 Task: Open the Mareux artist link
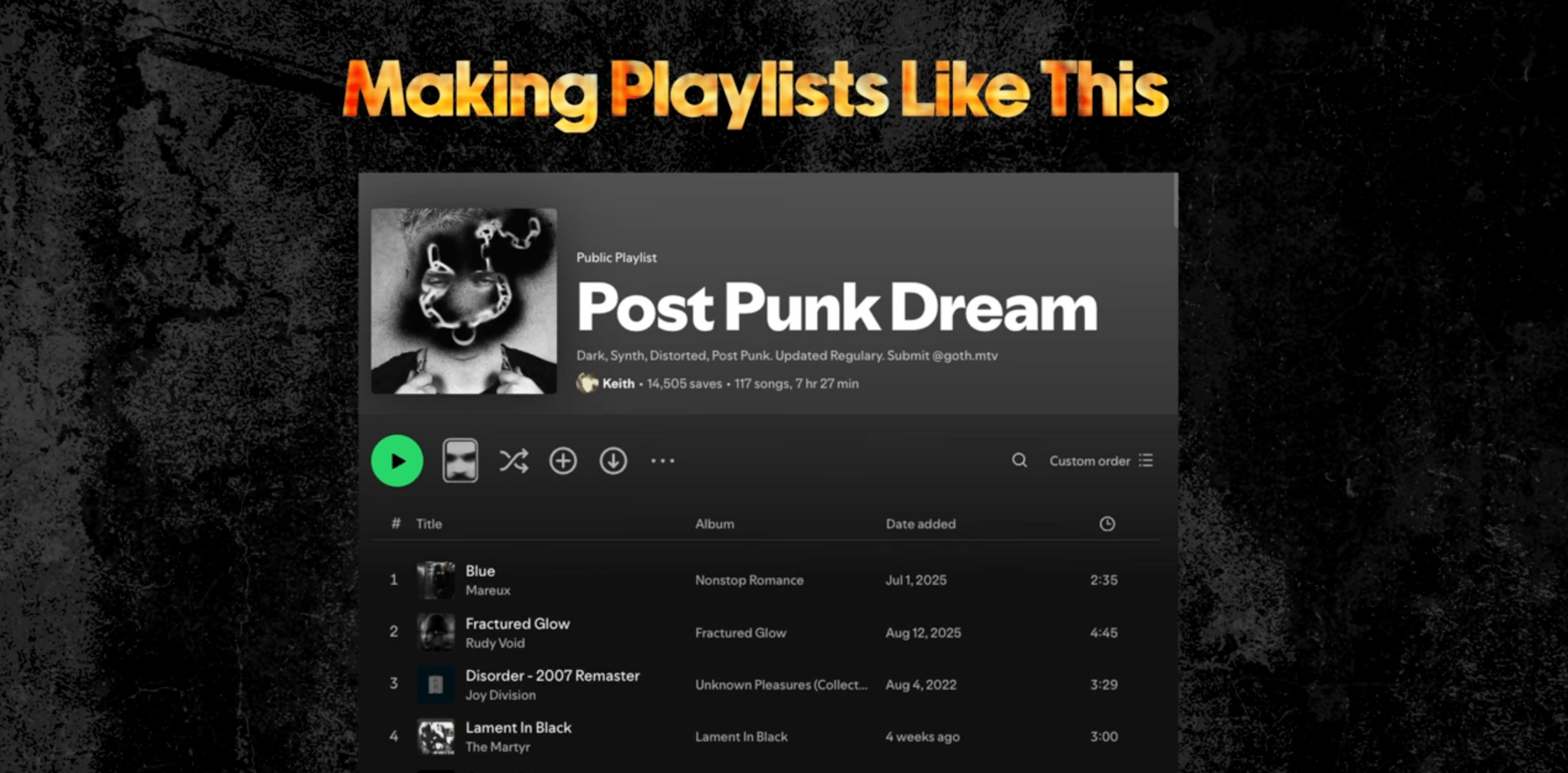pos(488,590)
